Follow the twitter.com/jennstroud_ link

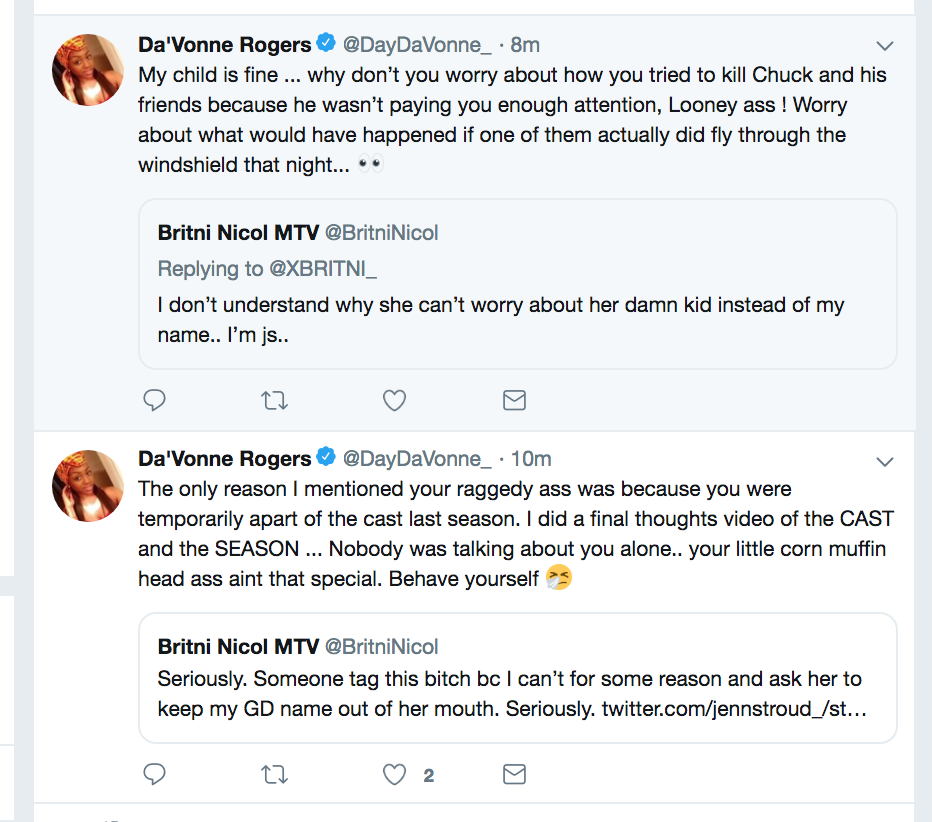click(734, 708)
